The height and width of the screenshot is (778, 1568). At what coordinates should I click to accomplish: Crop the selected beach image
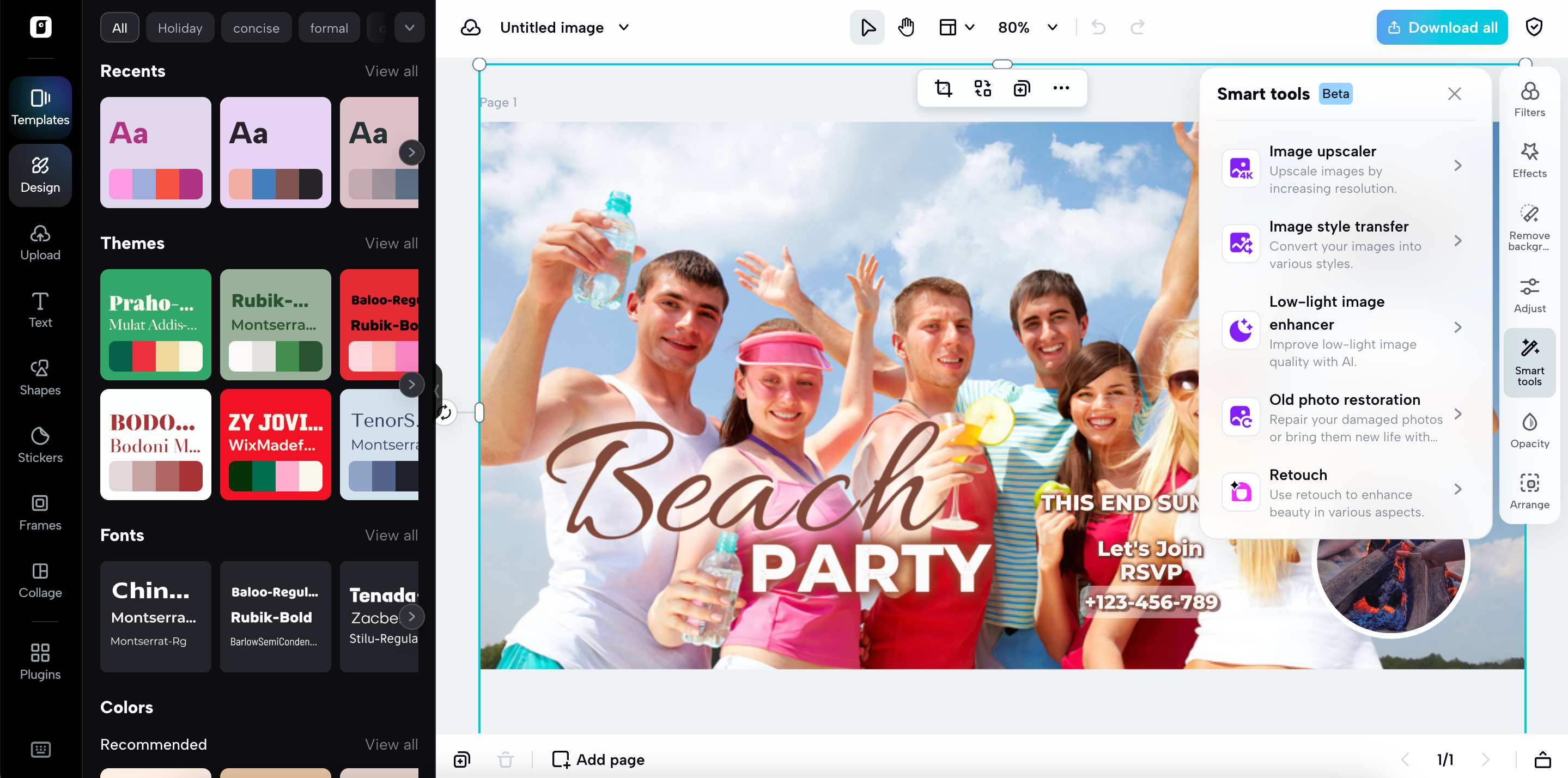(x=943, y=88)
